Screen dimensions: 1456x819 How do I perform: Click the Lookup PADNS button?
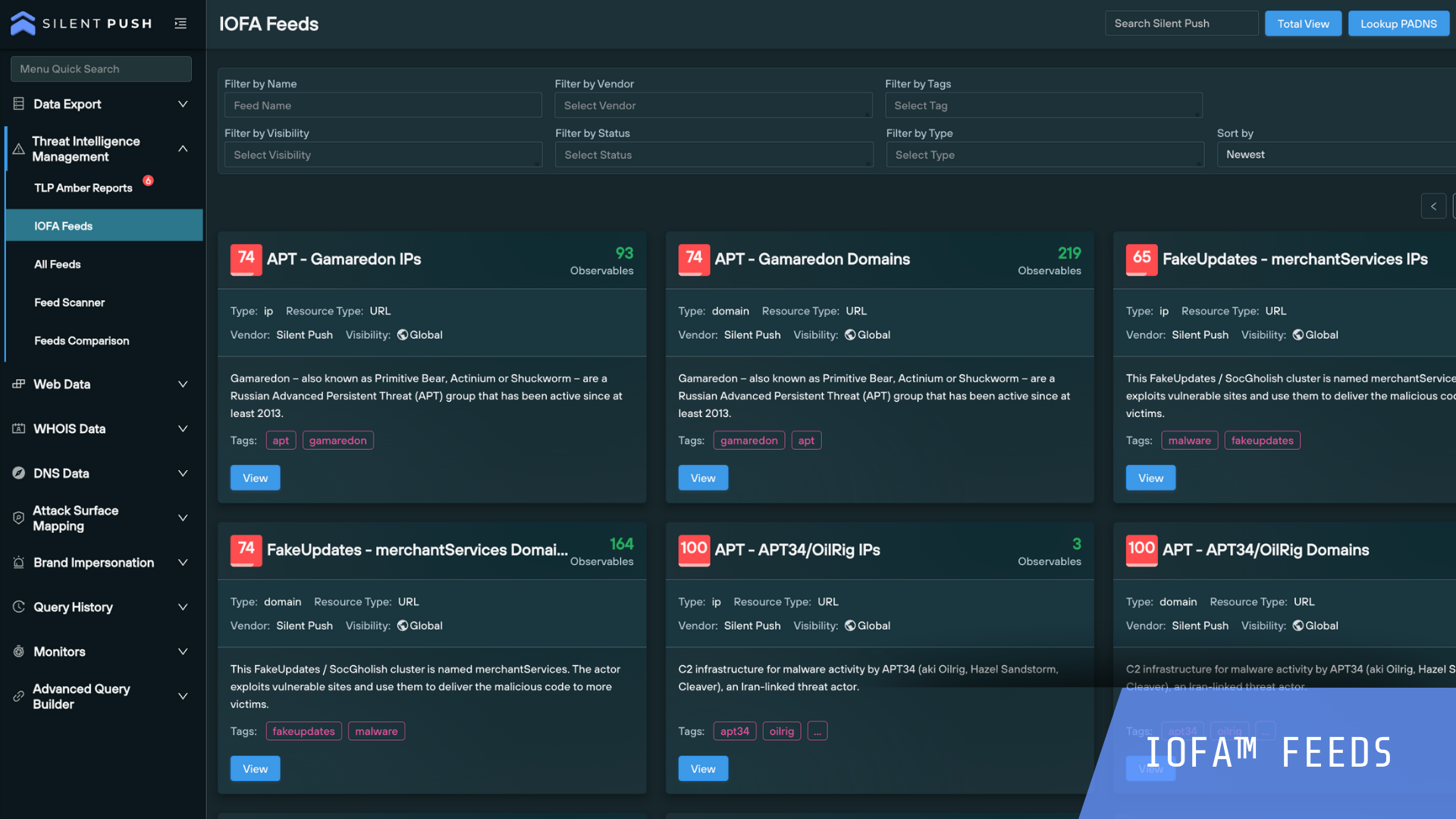[1398, 24]
